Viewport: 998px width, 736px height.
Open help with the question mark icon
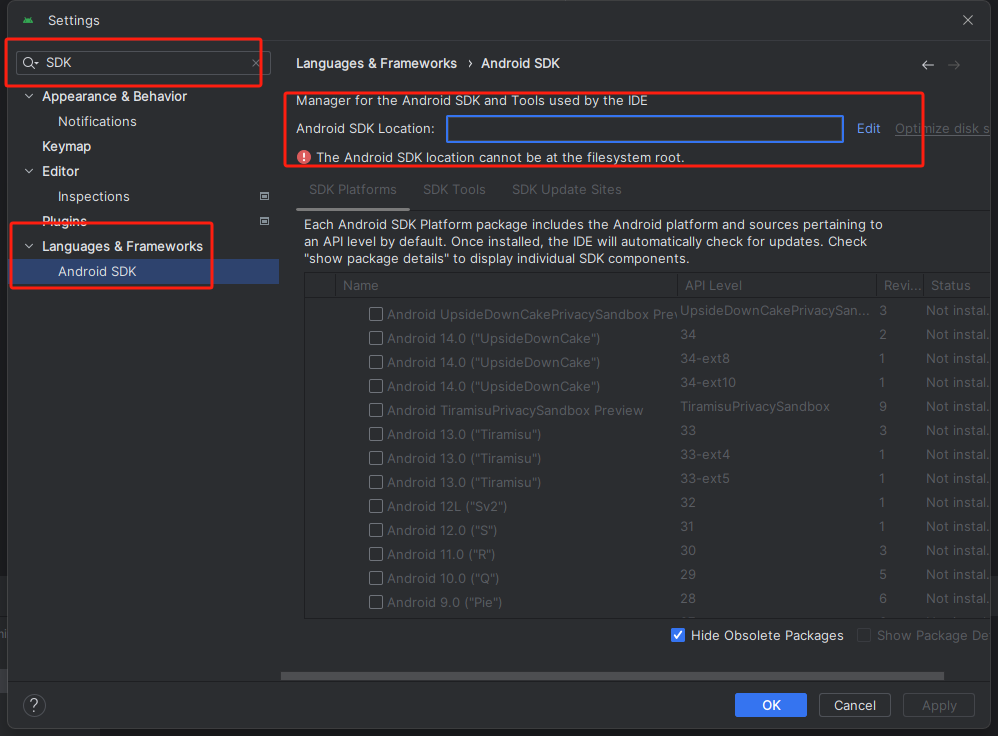(x=34, y=705)
